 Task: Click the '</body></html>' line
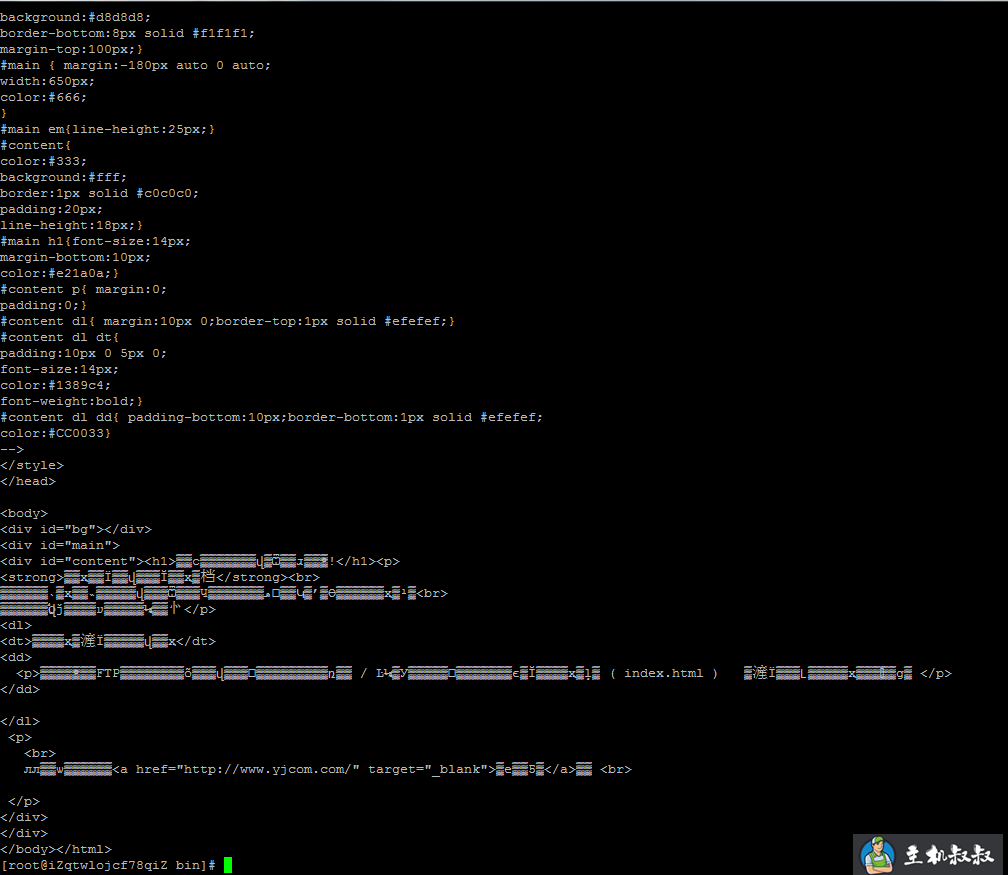tap(55, 849)
